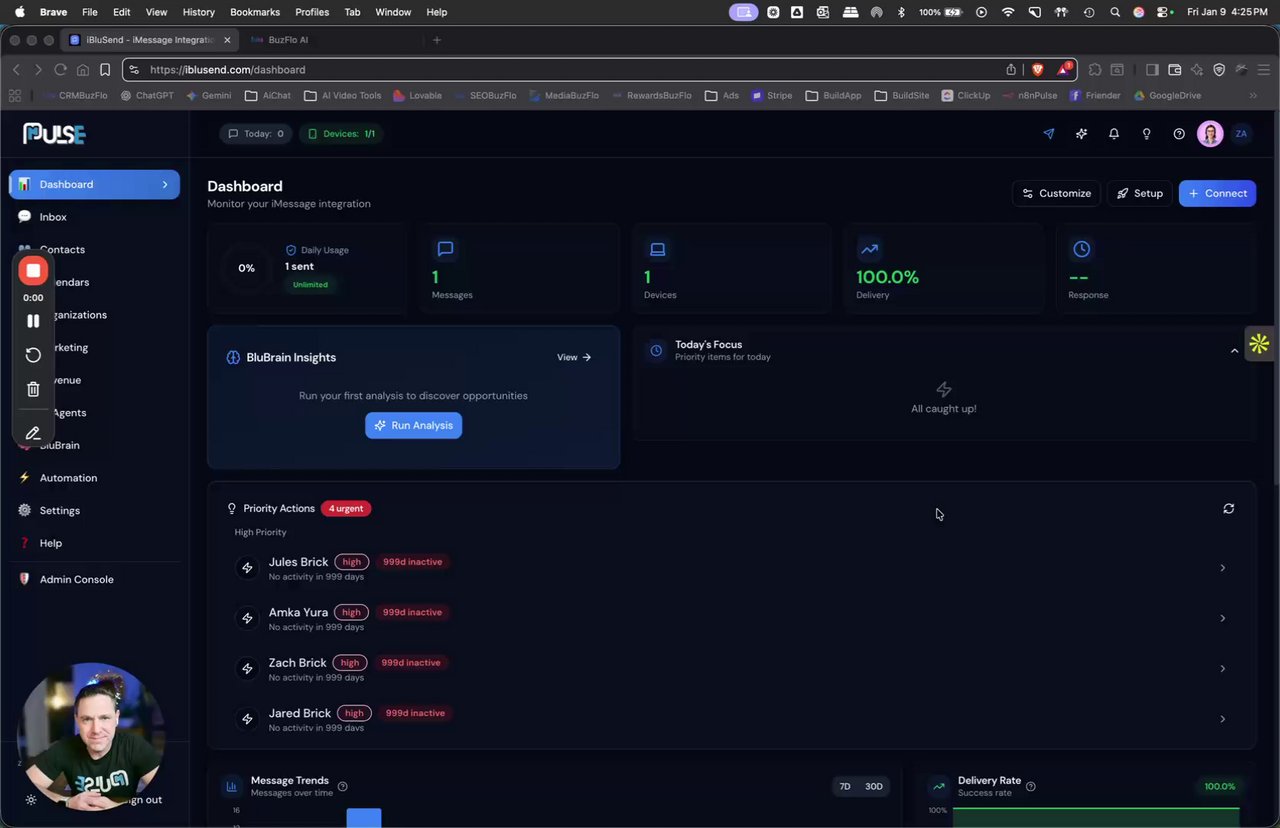Switch Message Trends to 30D
Image resolution: width=1280 pixels, height=828 pixels.
point(874,787)
